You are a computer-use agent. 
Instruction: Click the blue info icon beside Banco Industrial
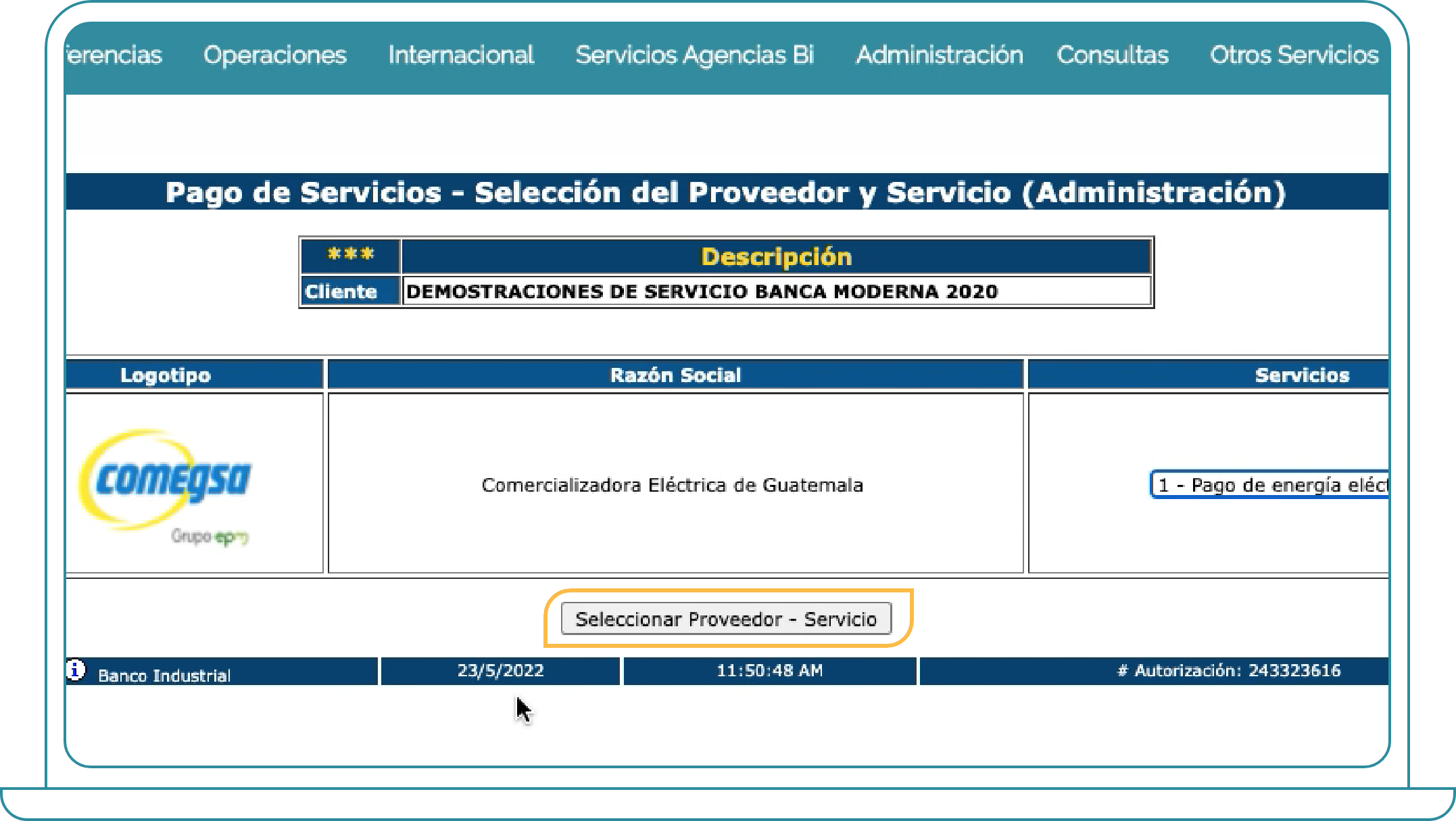tap(76, 670)
